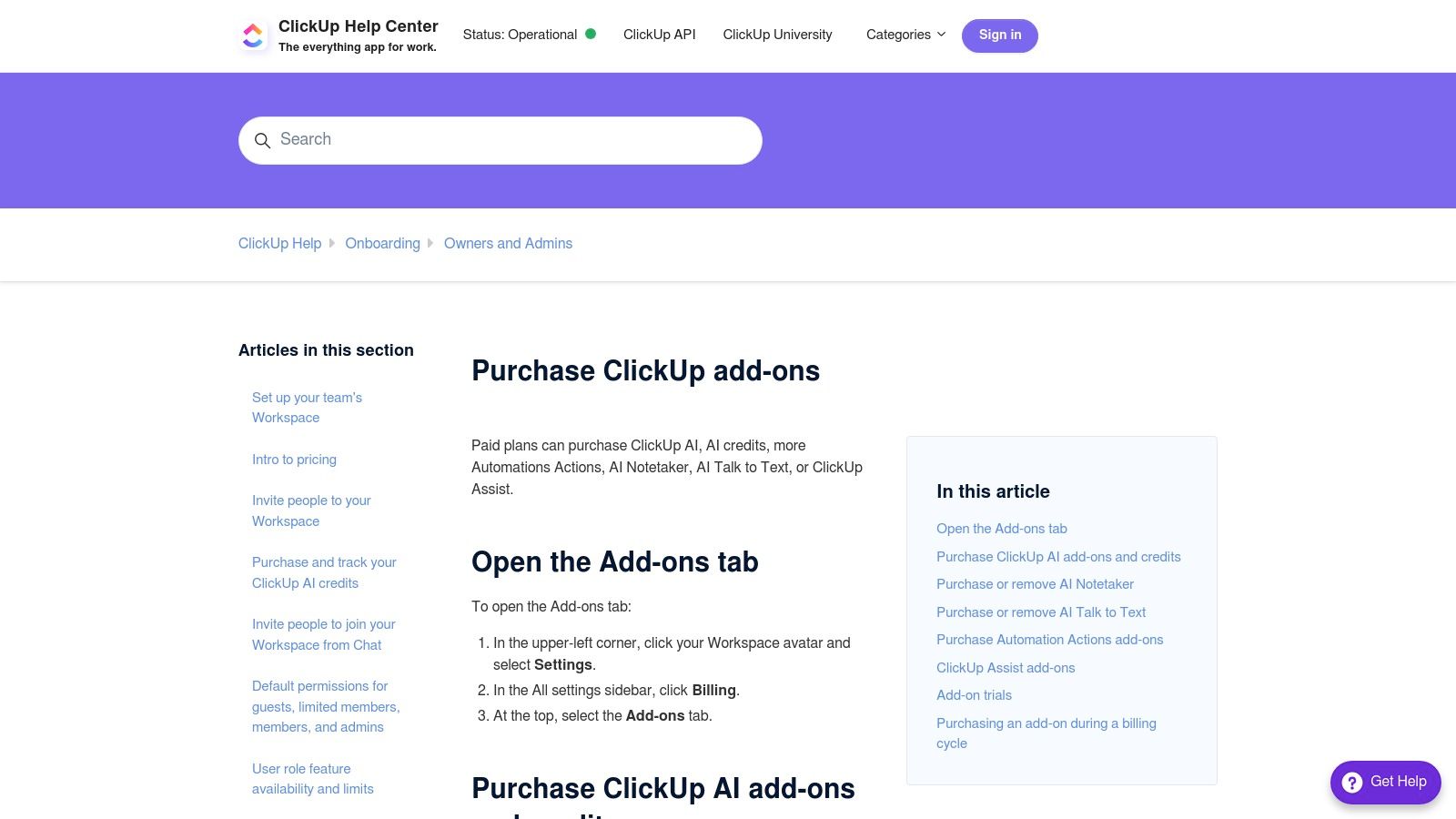Click the tagline The everything app for work
The image size is (1456, 819).
(358, 47)
